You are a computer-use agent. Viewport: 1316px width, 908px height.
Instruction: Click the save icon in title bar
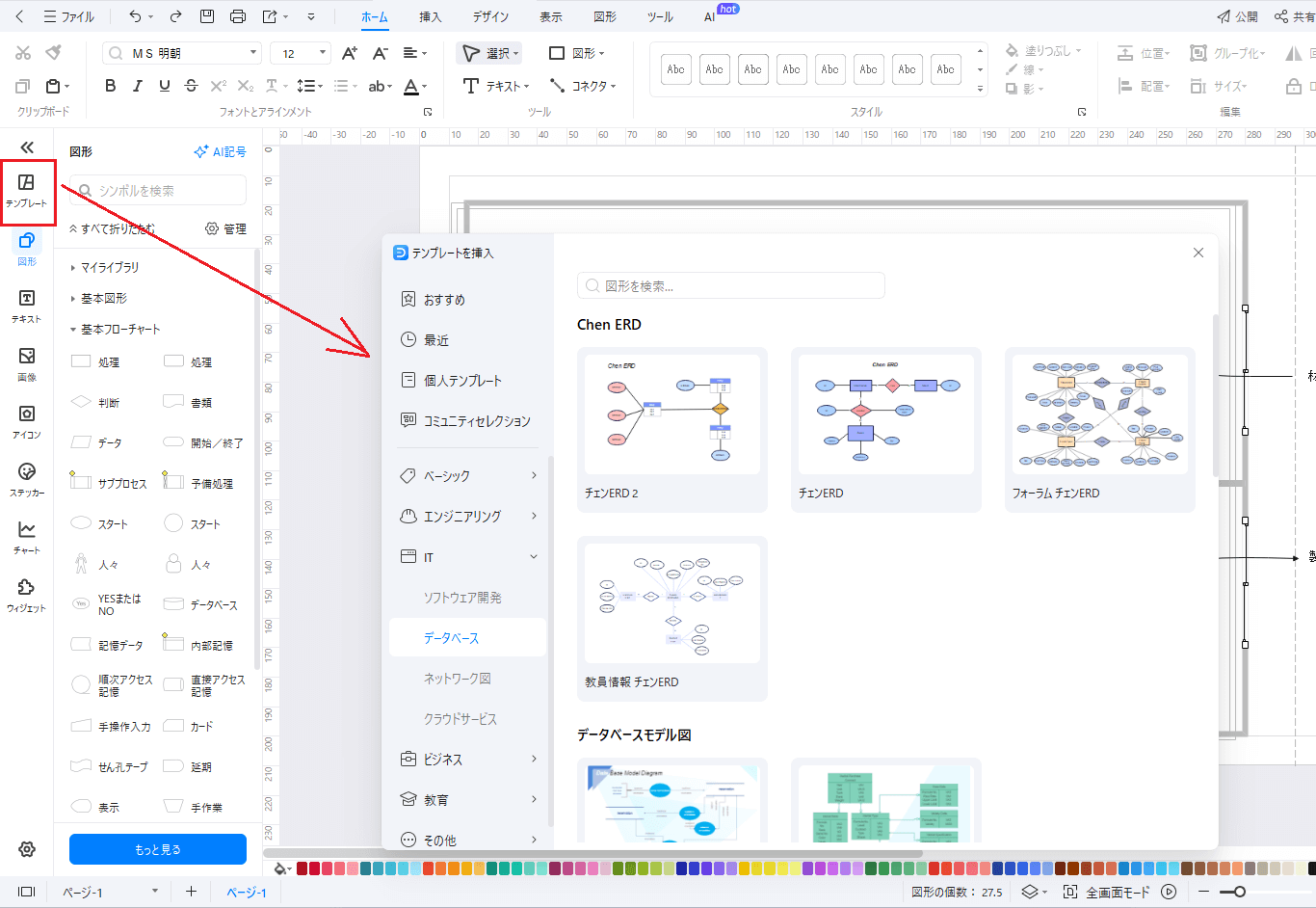(x=207, y=16)
